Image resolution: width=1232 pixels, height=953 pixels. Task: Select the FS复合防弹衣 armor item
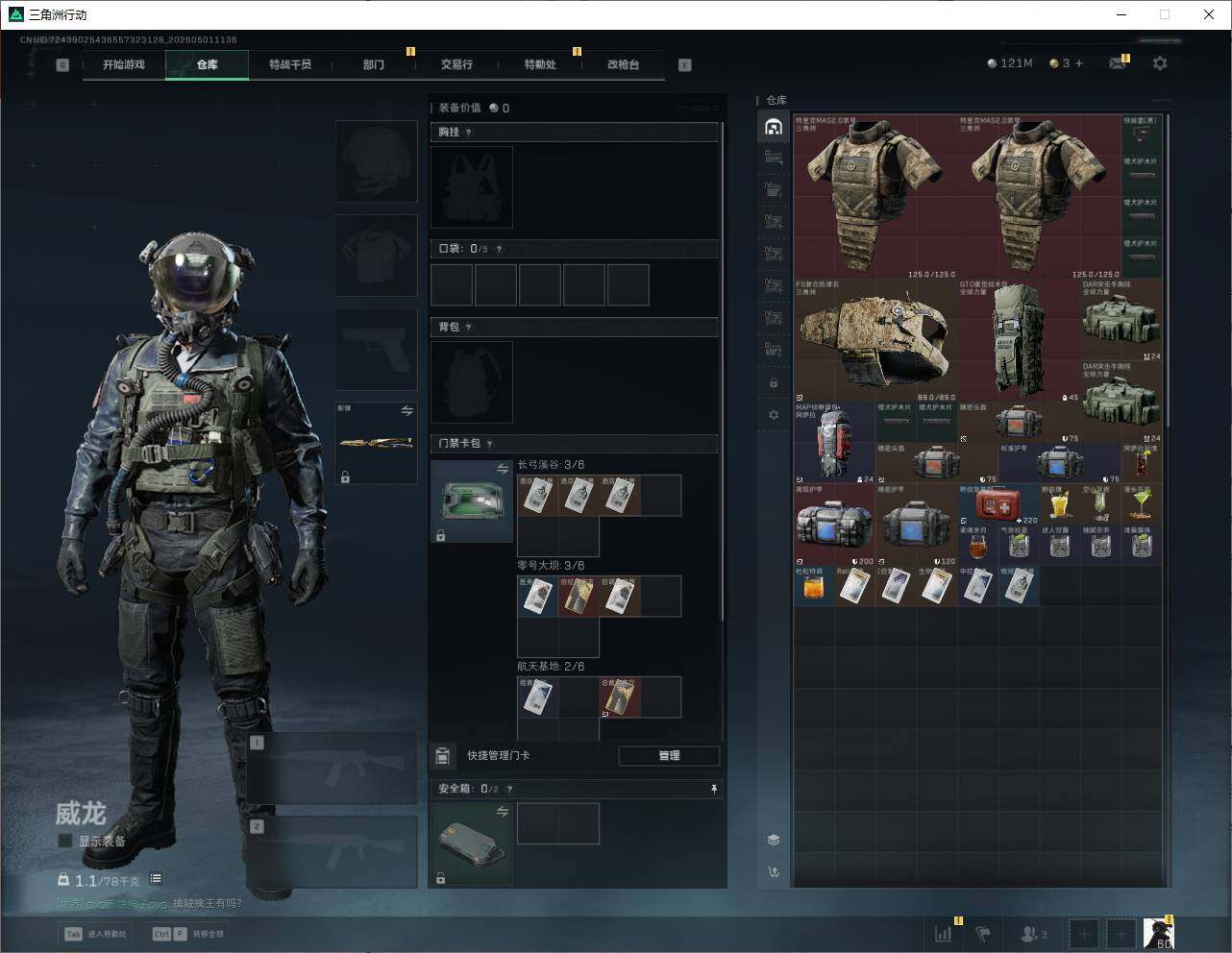pyautogui.click(x=875, y=340)
